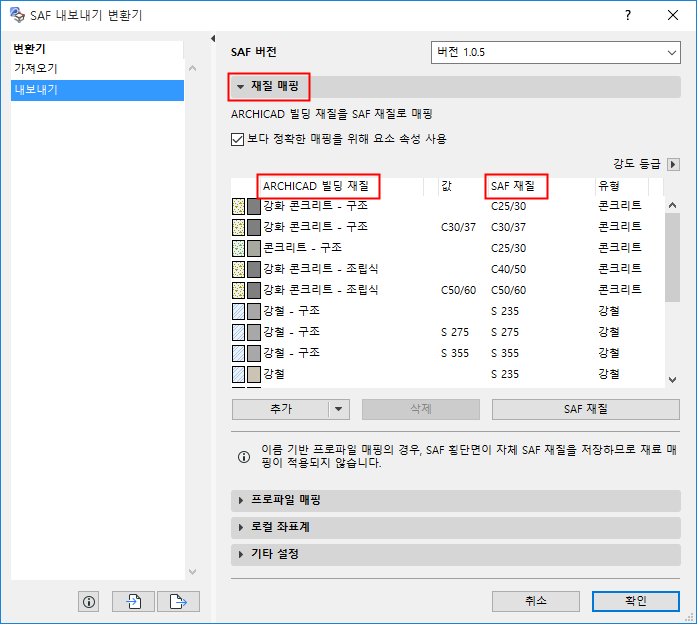
Task: Click hatch icon in 강화 콘크리트 - 구조 C30/37 row
Action: [239, 228]
